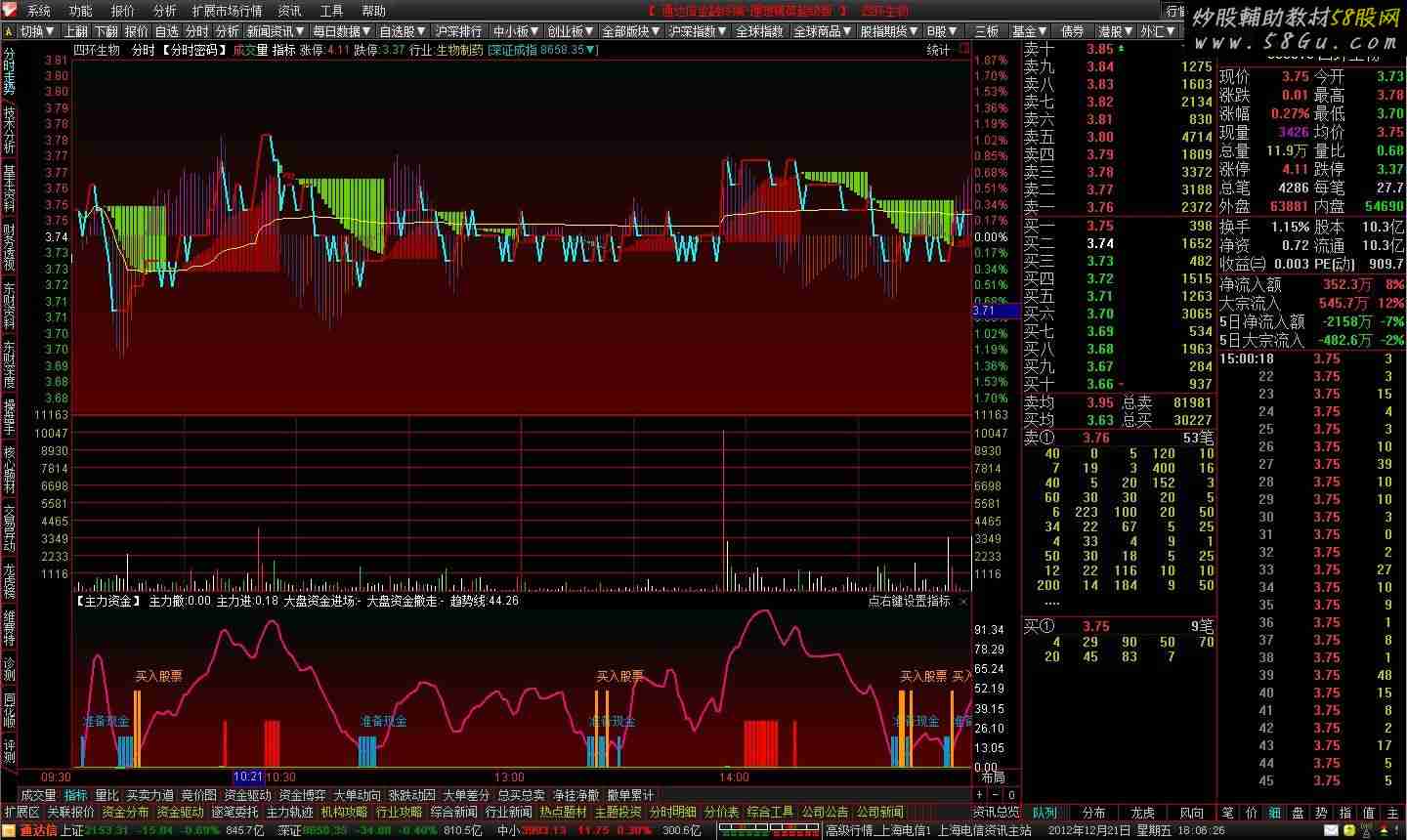Expand the 每日数据 dropdown
1407x840 pixels.
pyautogui.click(x=342, y=31)
